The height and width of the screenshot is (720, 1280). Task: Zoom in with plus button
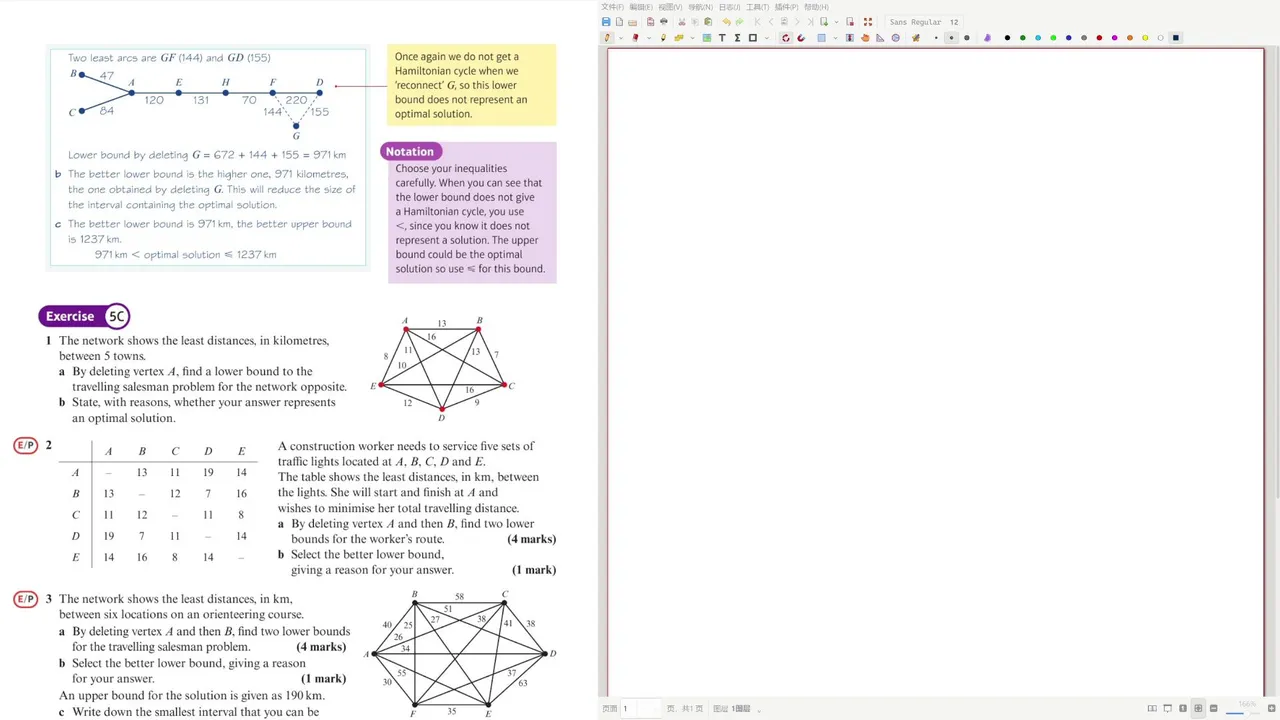(1271, 708)
